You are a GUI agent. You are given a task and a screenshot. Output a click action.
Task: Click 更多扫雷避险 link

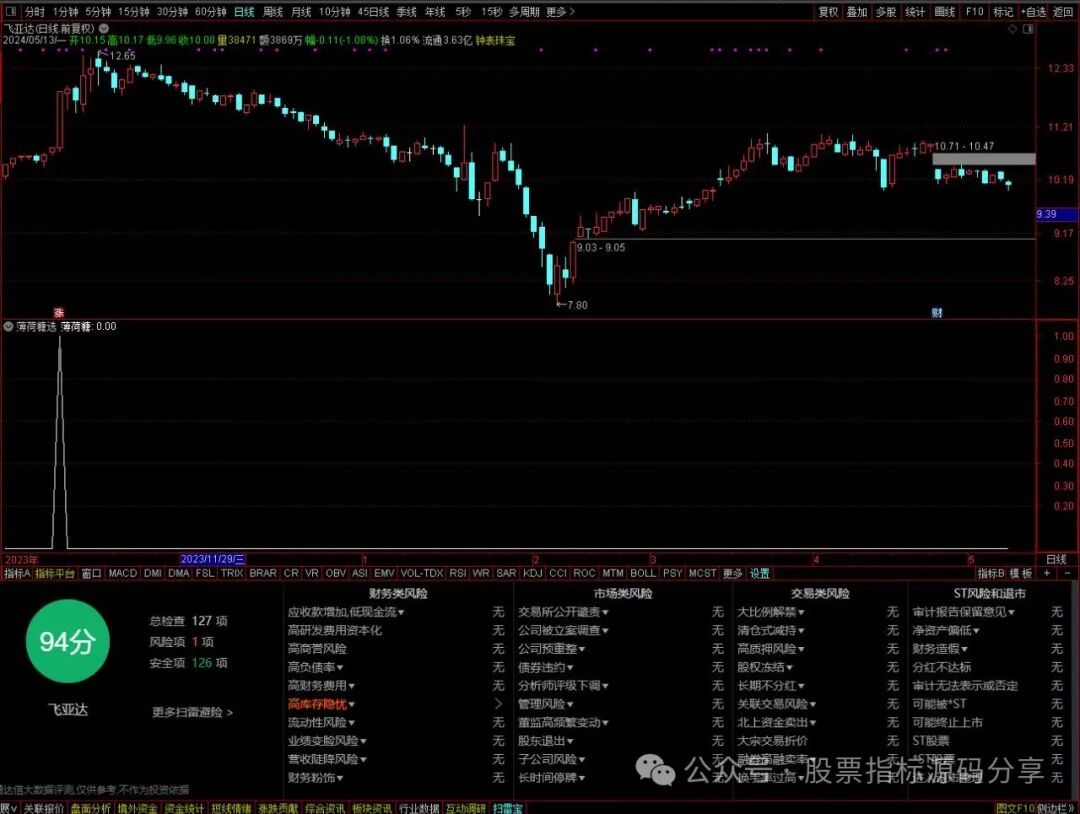coord(192,712)
